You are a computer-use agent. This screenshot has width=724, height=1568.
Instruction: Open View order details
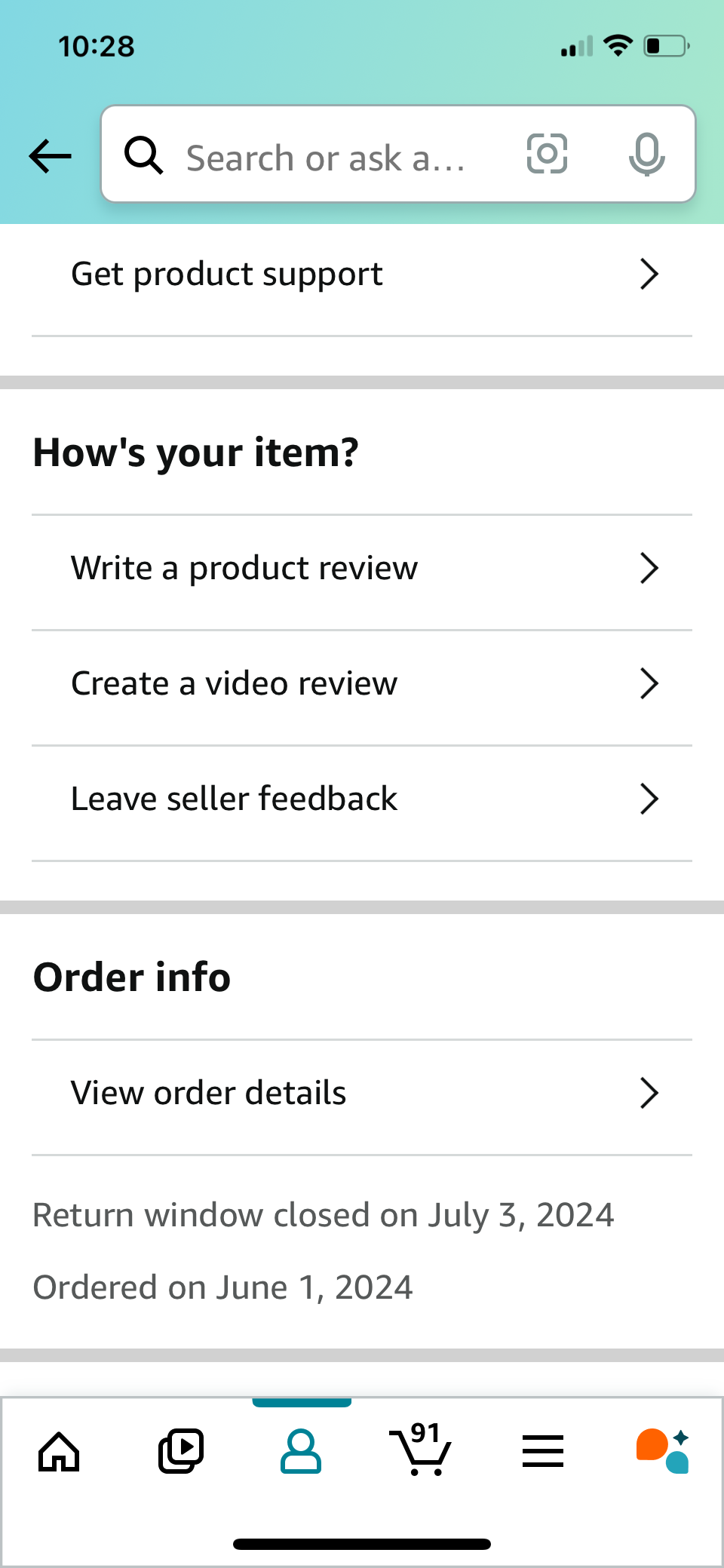point(209,1093)
